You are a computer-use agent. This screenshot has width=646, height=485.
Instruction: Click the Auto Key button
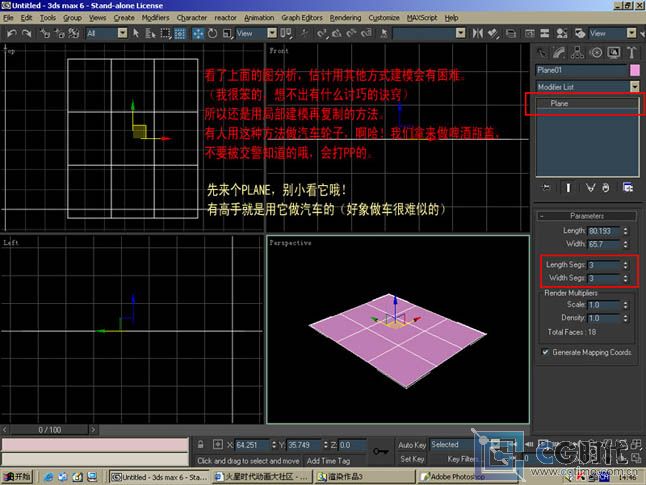coord(412,445)
